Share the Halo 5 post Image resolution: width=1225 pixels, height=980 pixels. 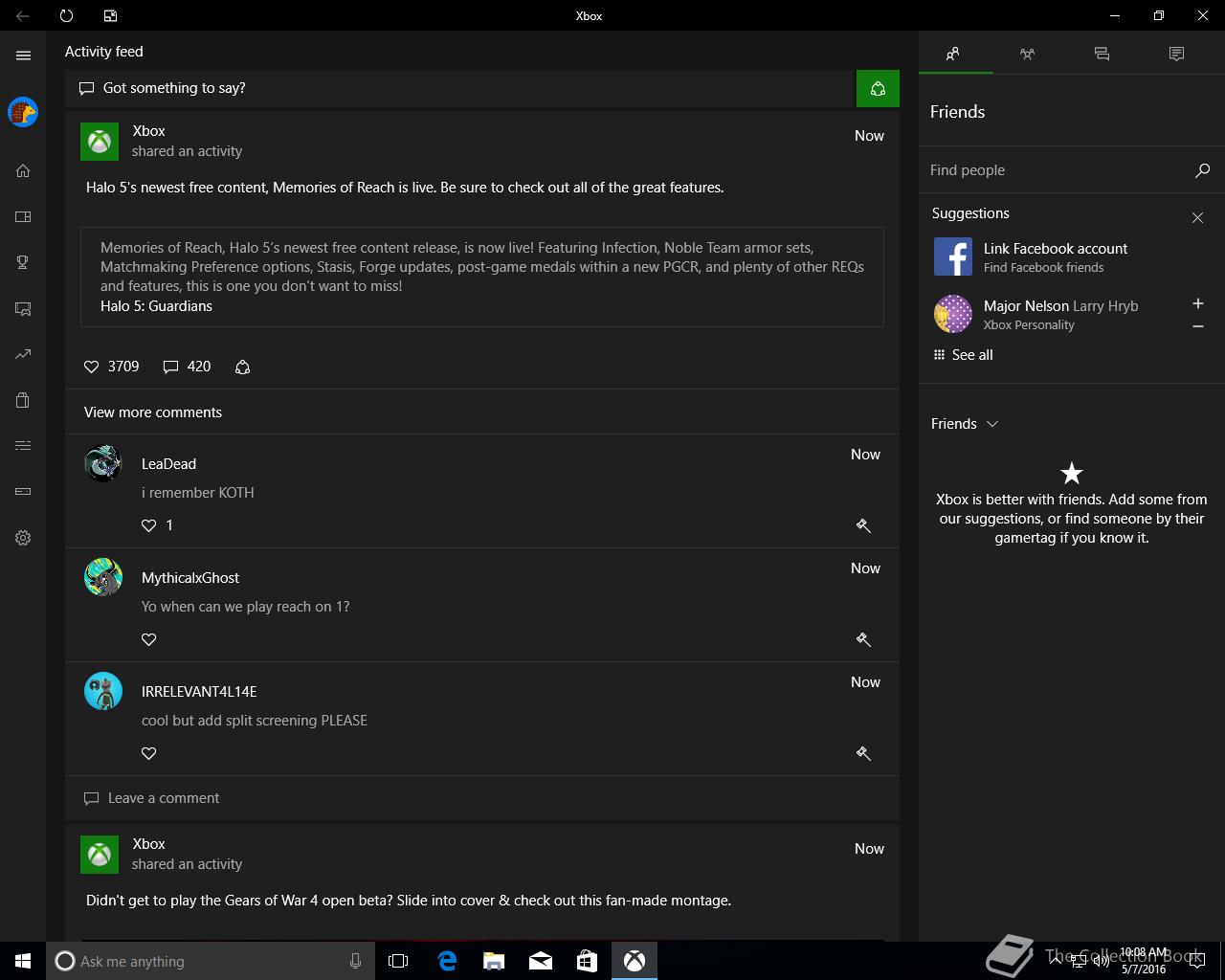(242, 367)
